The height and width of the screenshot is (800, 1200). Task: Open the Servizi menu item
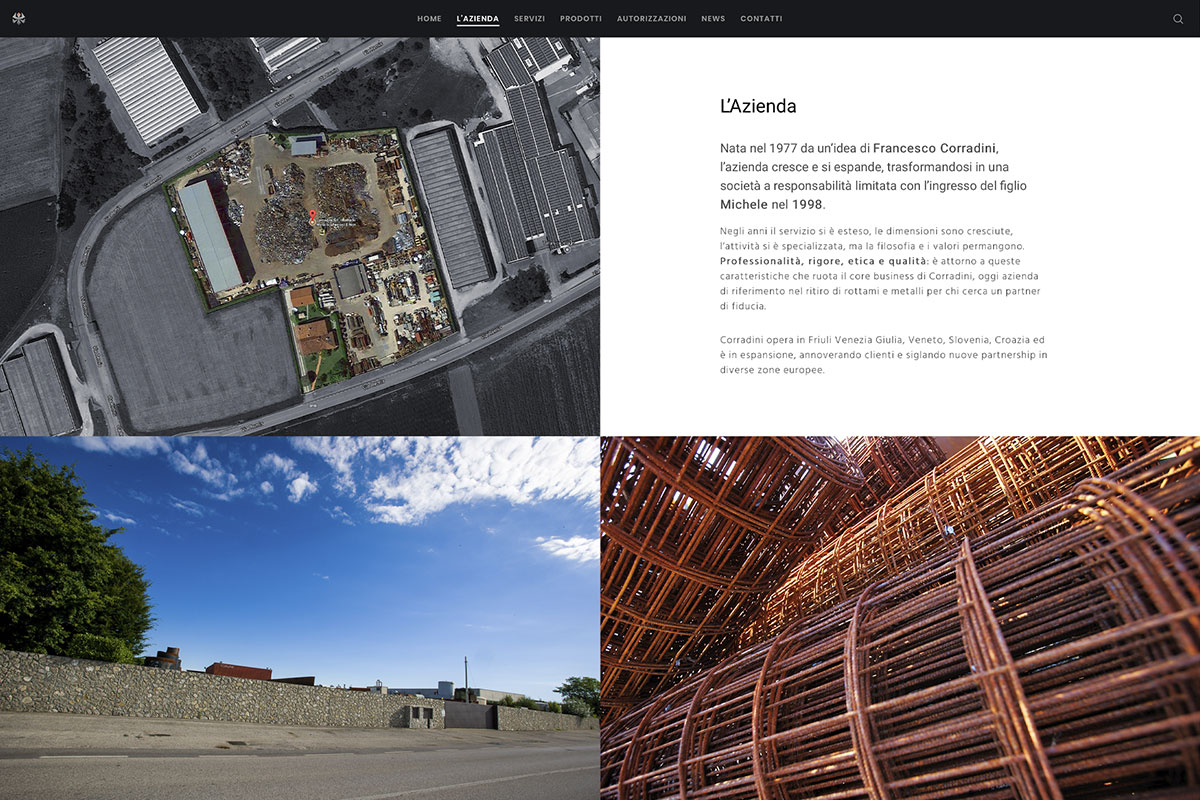tap(529, 19)
